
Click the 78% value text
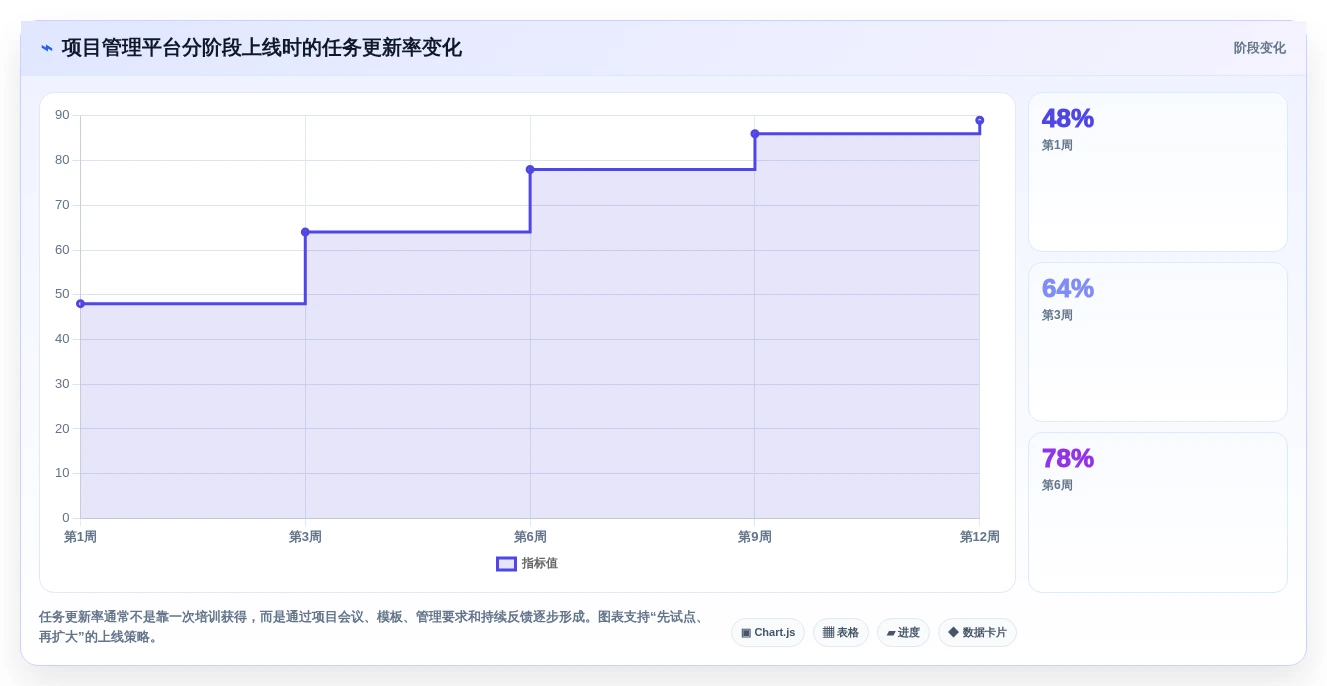1068,459
